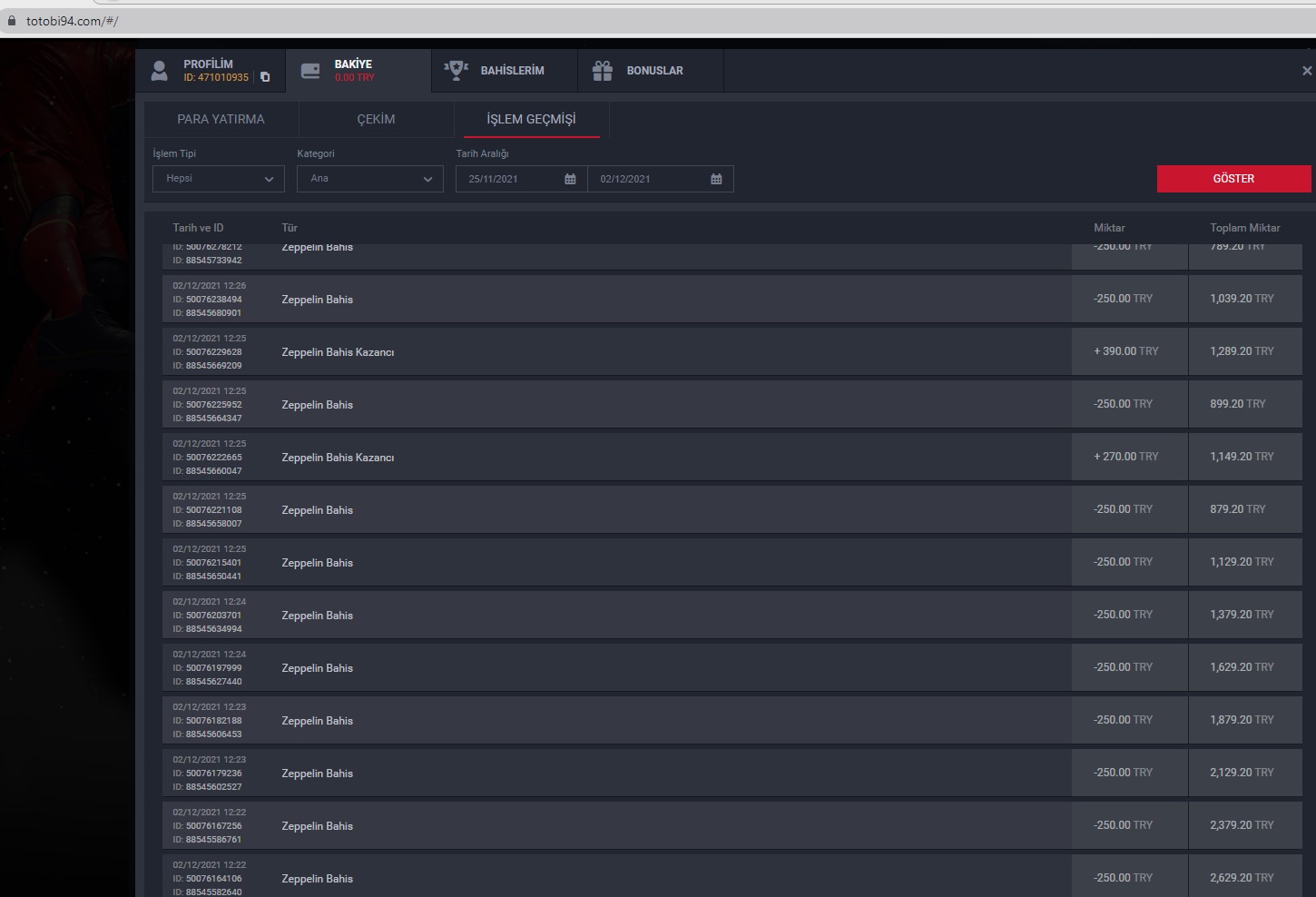This screenshot has width=1316, height=897.
Task: Click the Miktar column header
Action: (x=1109, y=228)
